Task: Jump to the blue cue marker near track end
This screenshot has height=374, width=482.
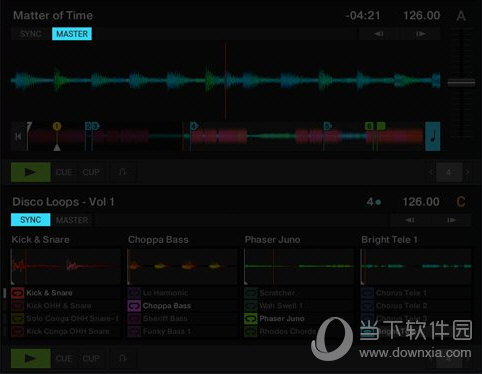Action: coord(327,126)
